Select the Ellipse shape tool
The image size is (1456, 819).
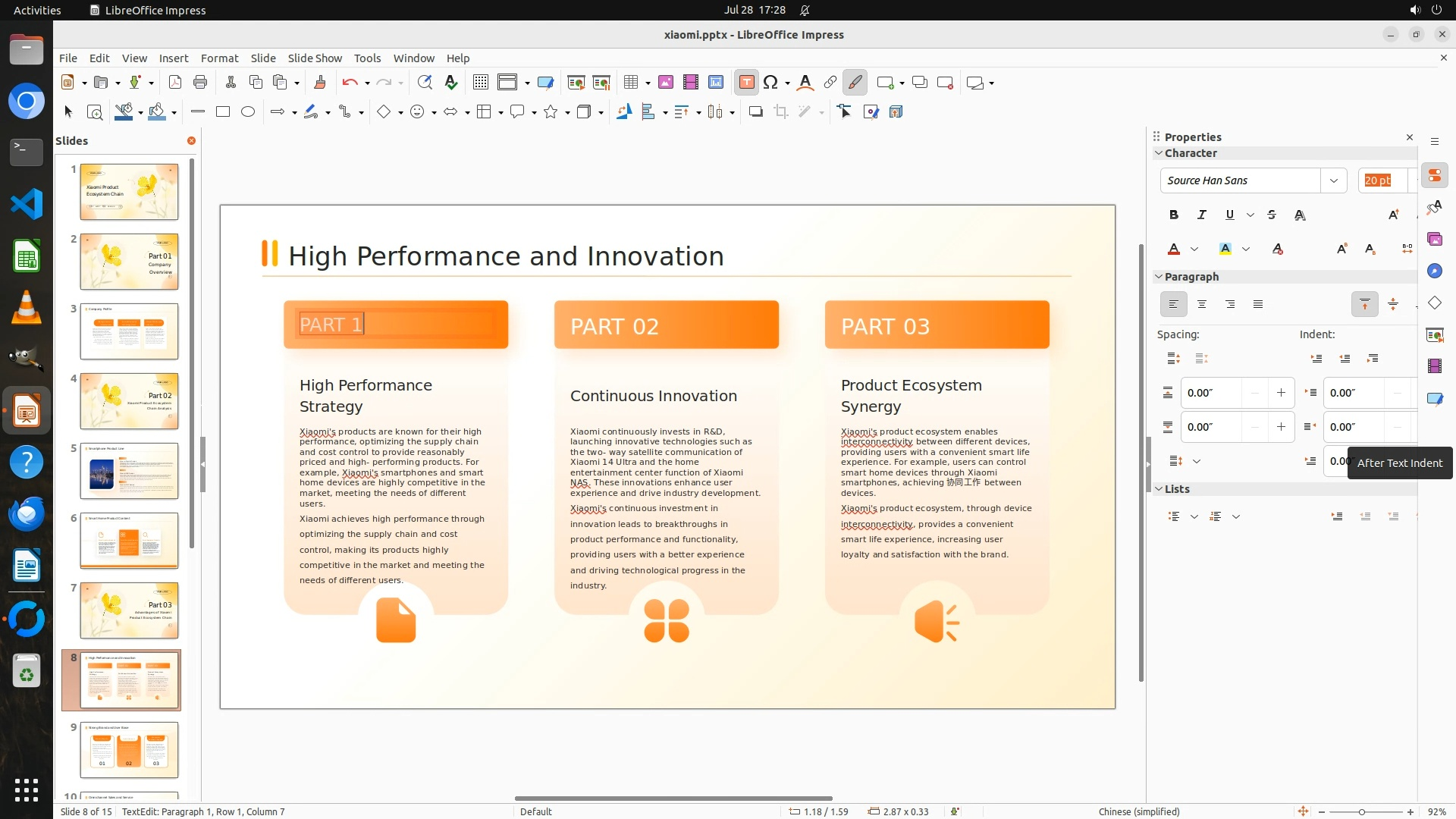(248, 112)
